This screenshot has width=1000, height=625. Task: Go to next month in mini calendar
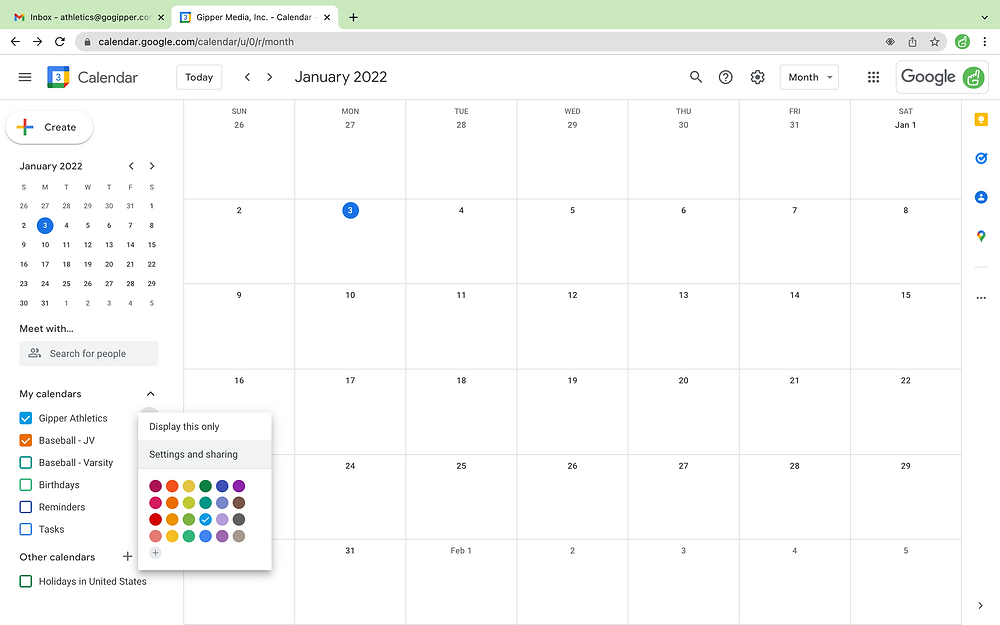152,166
